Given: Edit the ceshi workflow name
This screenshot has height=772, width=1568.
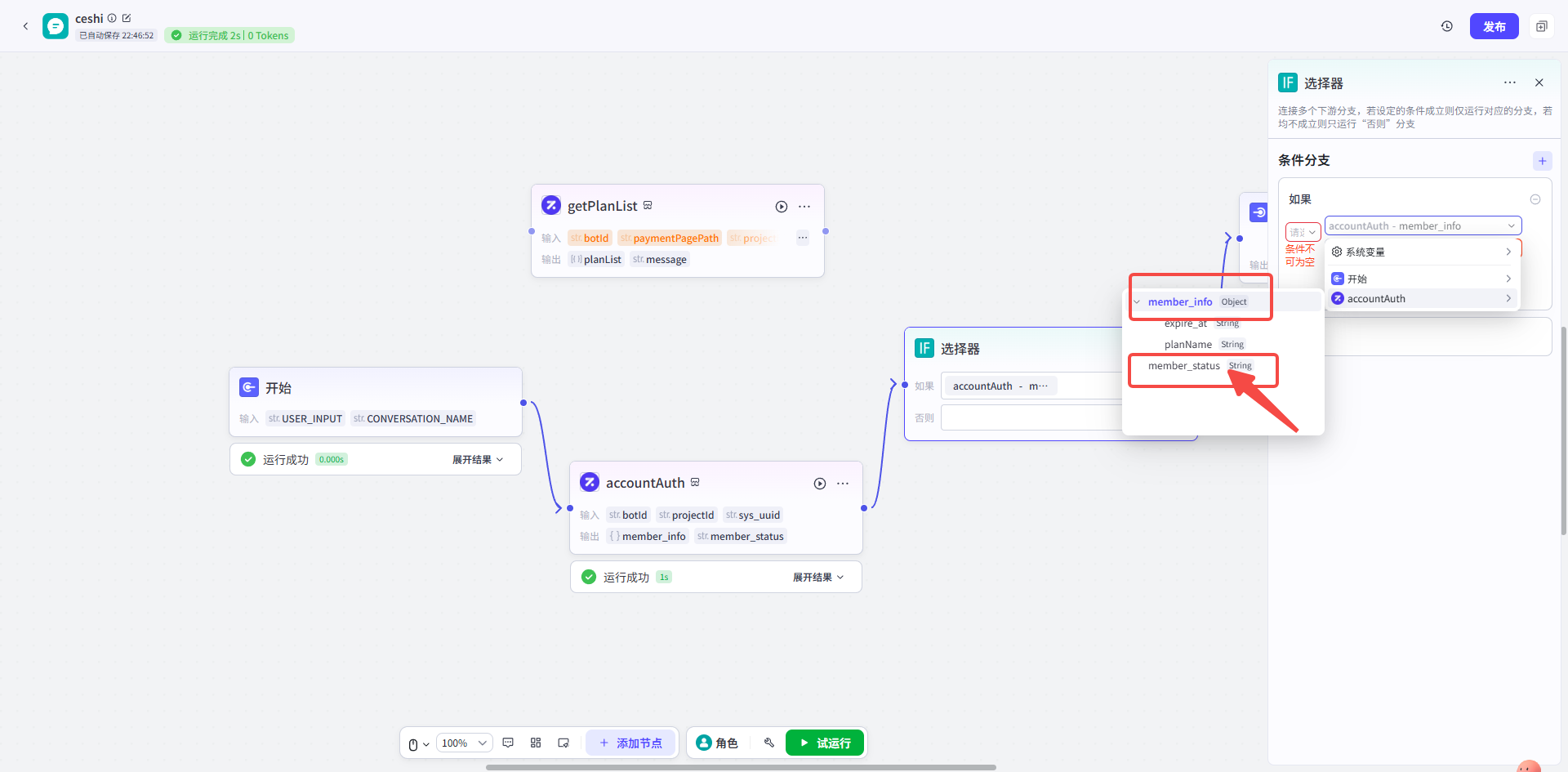Looking at the screenshot, I should pyautogui.click(x=127, y=18).
